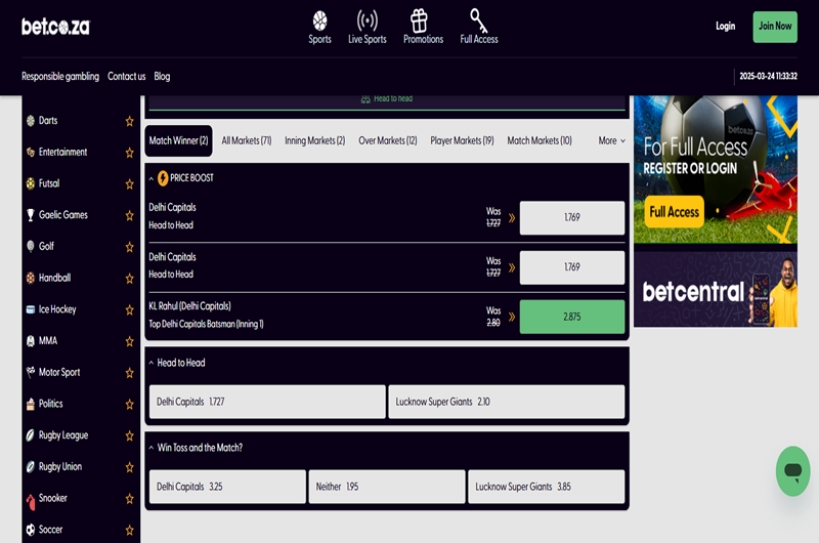Open Responsible gambling link

point(60,76)
